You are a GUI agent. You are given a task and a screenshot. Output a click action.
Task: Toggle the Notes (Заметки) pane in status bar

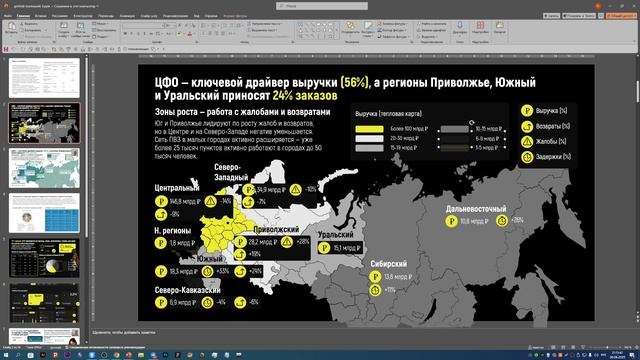tap(536, 347)
